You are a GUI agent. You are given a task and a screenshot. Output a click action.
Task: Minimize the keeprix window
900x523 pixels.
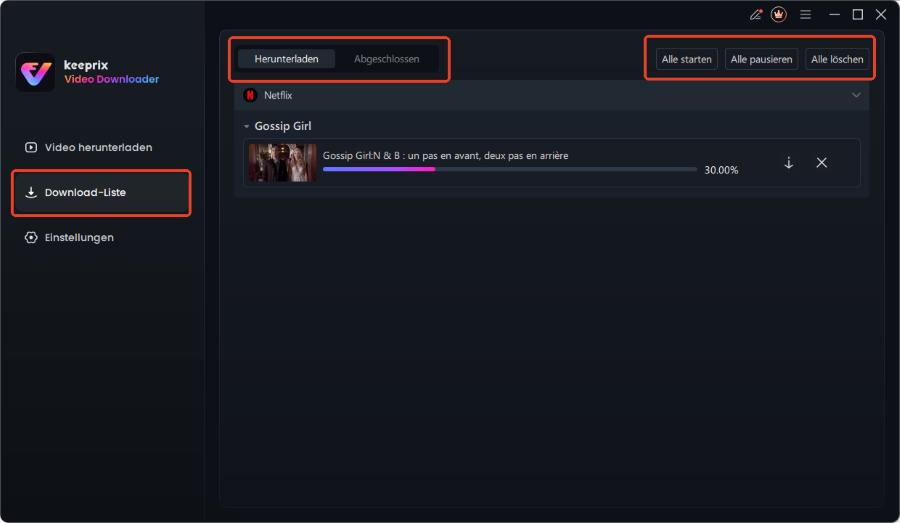point(835,15)
